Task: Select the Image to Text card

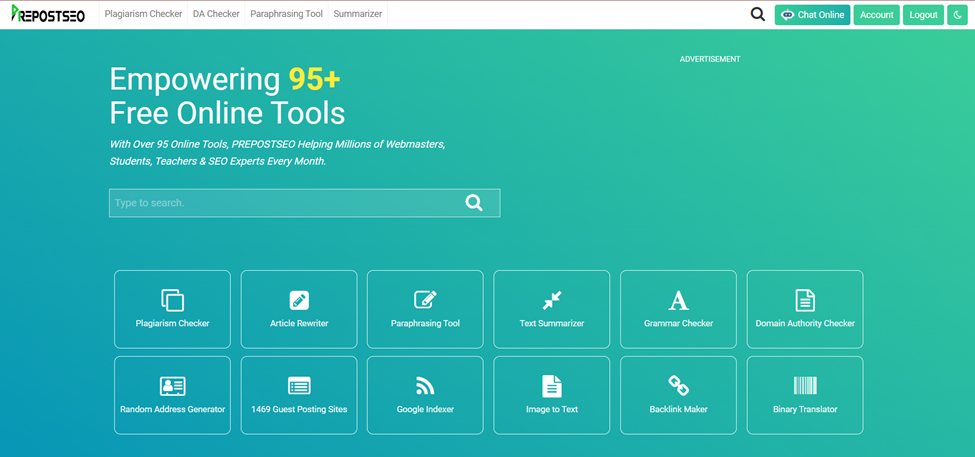Action: click(552, 395)
